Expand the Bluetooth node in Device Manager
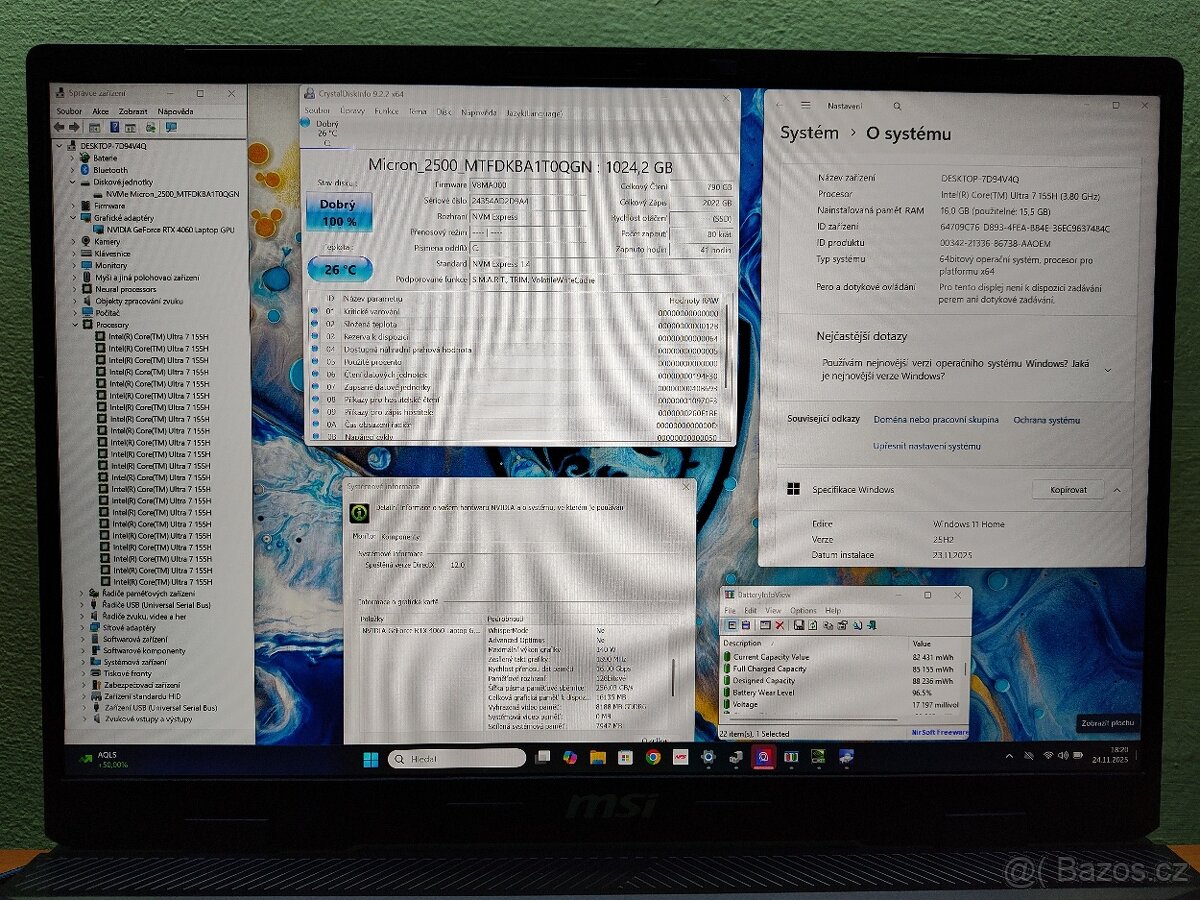This screenshot has width=1200, height=900. pos(71,170)
